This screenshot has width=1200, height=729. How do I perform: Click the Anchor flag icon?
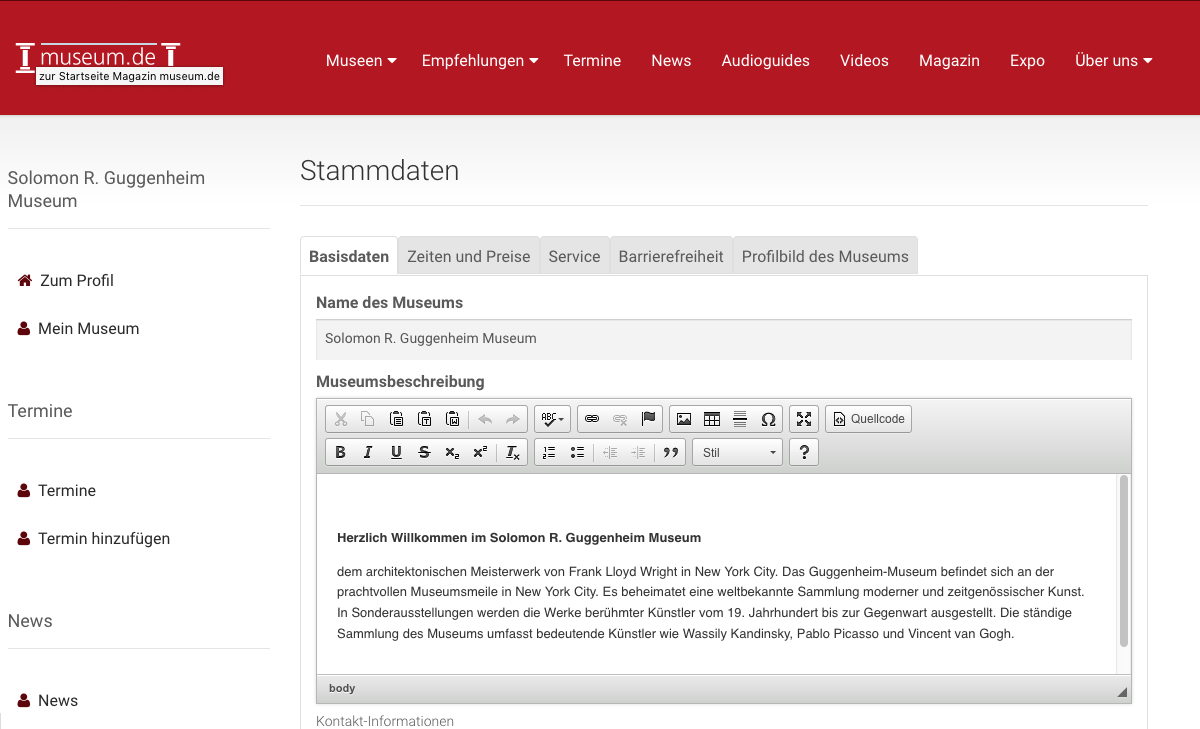(x=648, y=419)
